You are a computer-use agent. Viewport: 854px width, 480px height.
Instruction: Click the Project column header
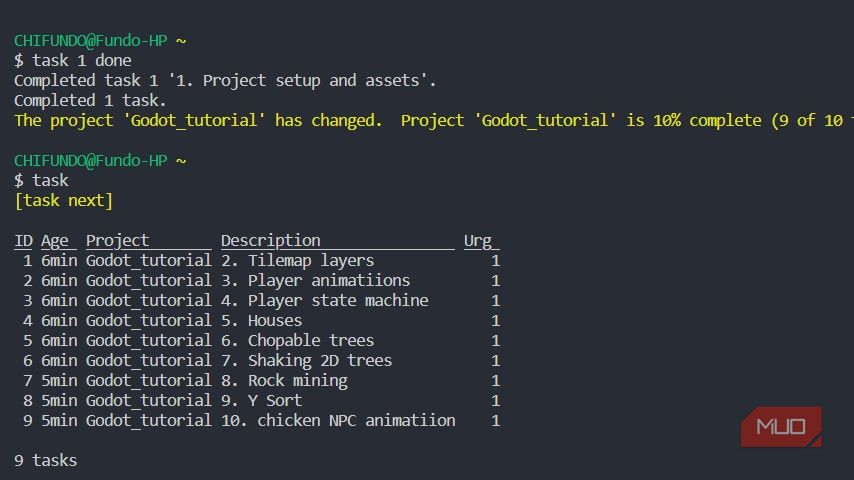pos(148,240)
